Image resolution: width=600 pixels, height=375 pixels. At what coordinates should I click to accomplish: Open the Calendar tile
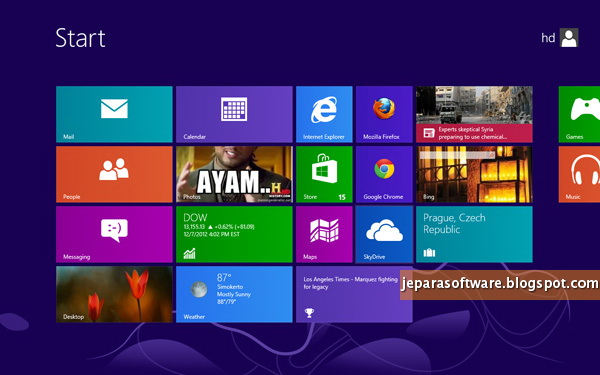(234, 114)
